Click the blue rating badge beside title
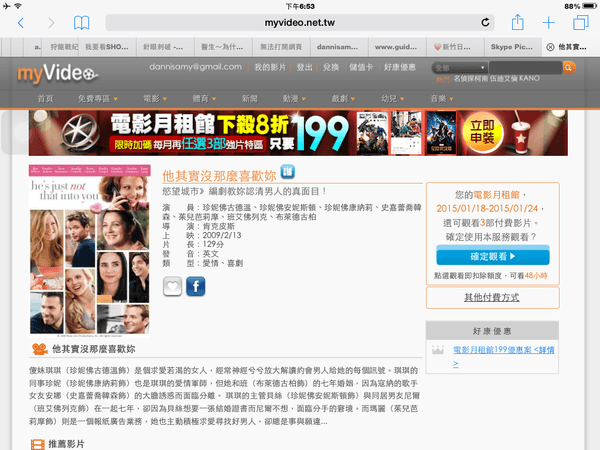The height and width of the screenshot is (450, 600). point(287,171)
